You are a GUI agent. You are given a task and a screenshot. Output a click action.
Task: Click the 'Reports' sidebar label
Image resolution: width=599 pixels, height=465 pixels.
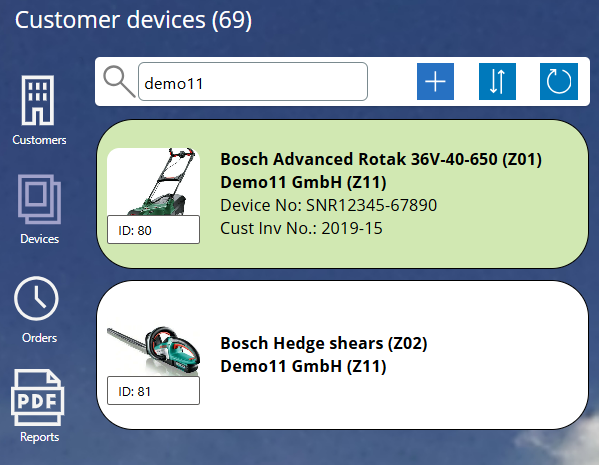[x=39, y=437]
